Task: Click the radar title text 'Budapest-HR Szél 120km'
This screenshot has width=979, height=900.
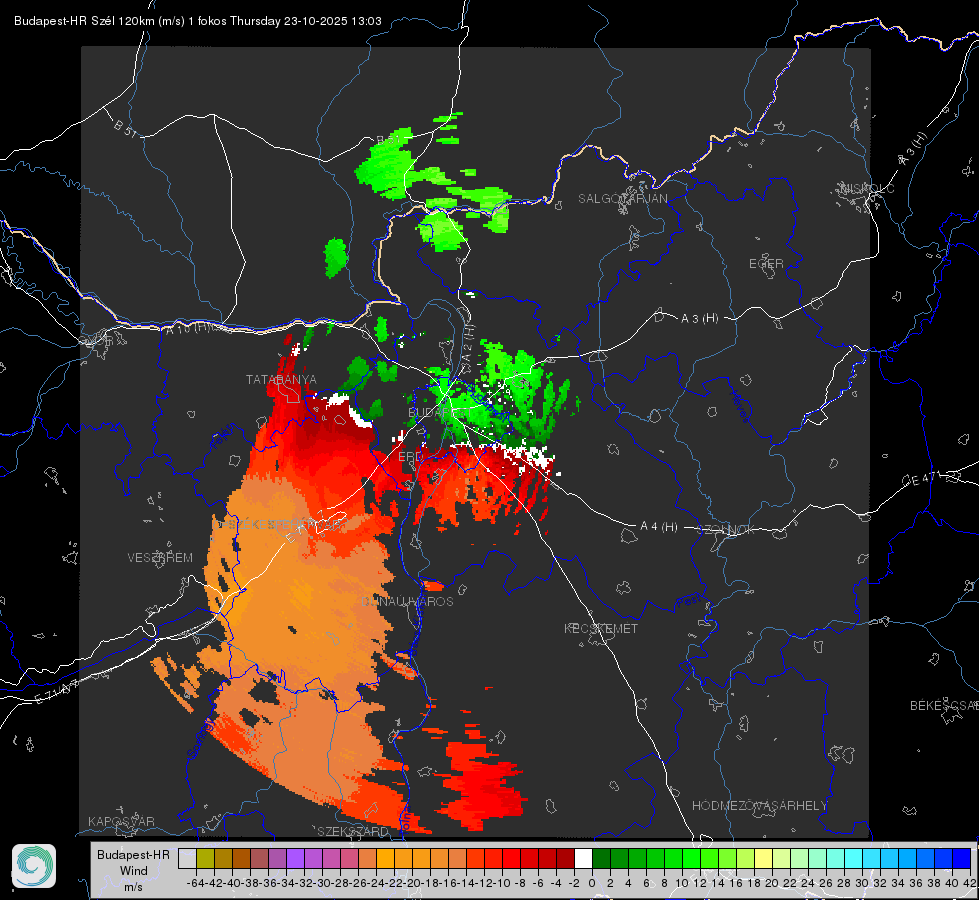Action: (x=84, y=21)
